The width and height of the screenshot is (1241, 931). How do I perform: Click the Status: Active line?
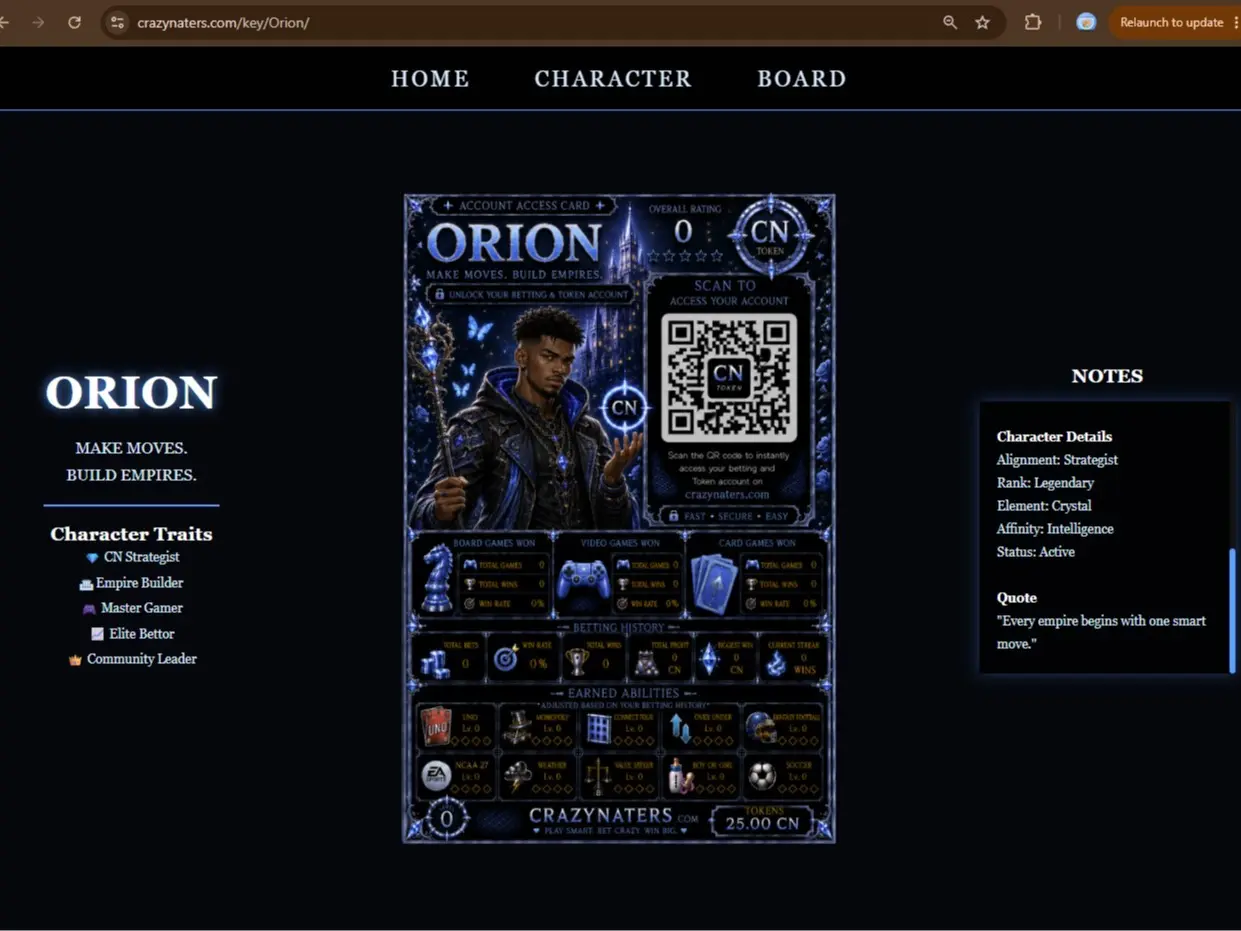(x=1035, y=552)
